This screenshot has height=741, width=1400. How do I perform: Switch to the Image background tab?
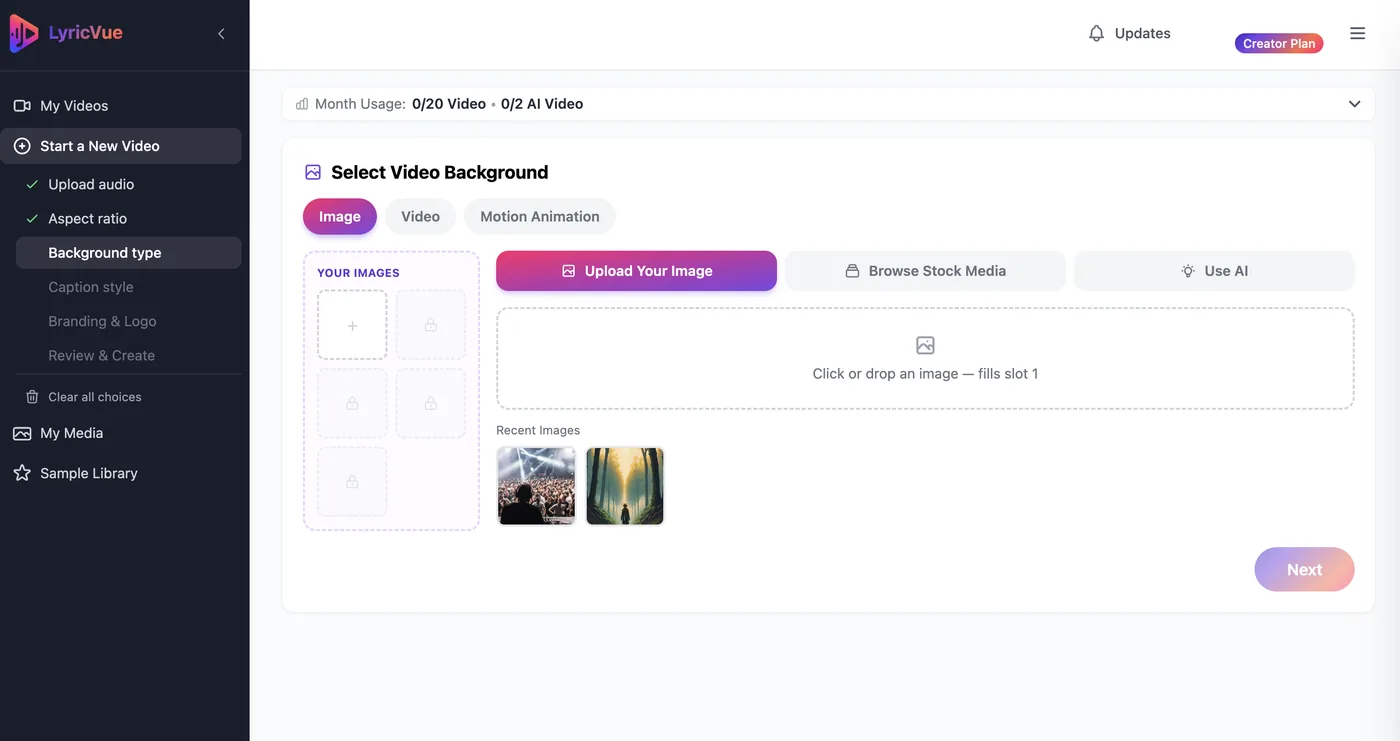(x=340, y=216)
